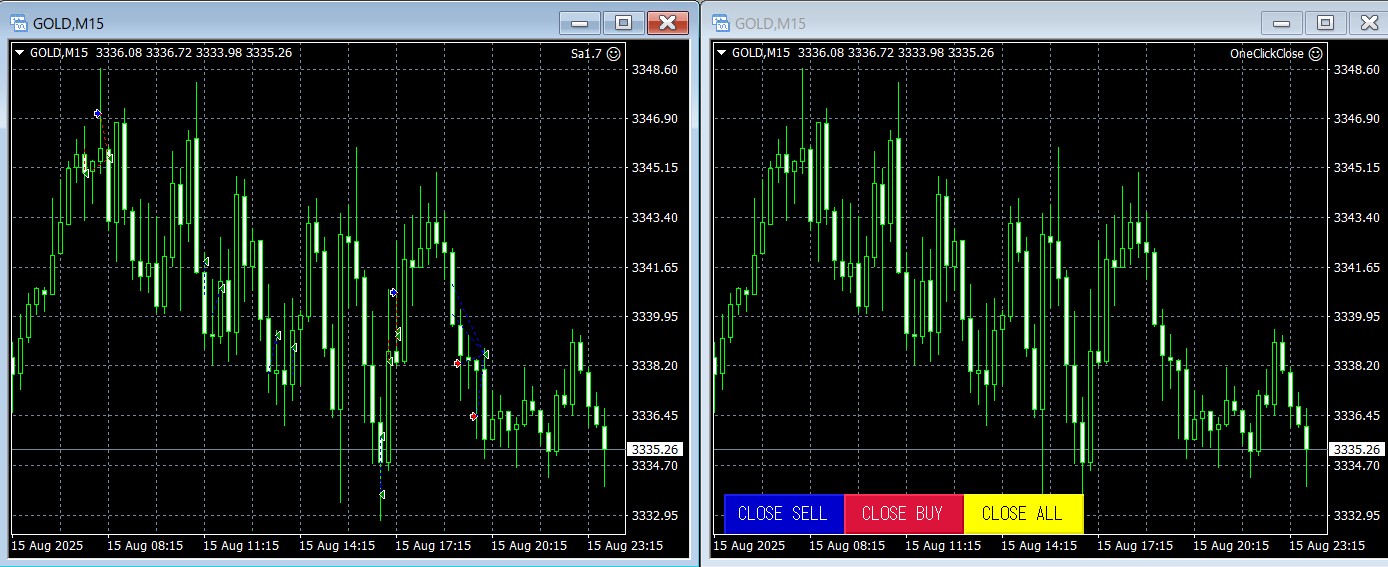
Task: Click the 3341.65 price label in left chart
Action: coord(655,267)
